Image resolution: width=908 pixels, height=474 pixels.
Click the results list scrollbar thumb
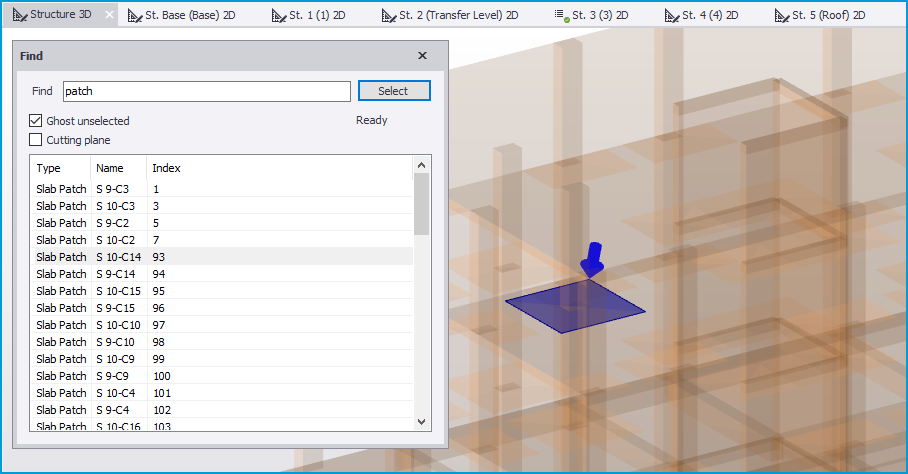pyautogui.click(x=422, y=204)
